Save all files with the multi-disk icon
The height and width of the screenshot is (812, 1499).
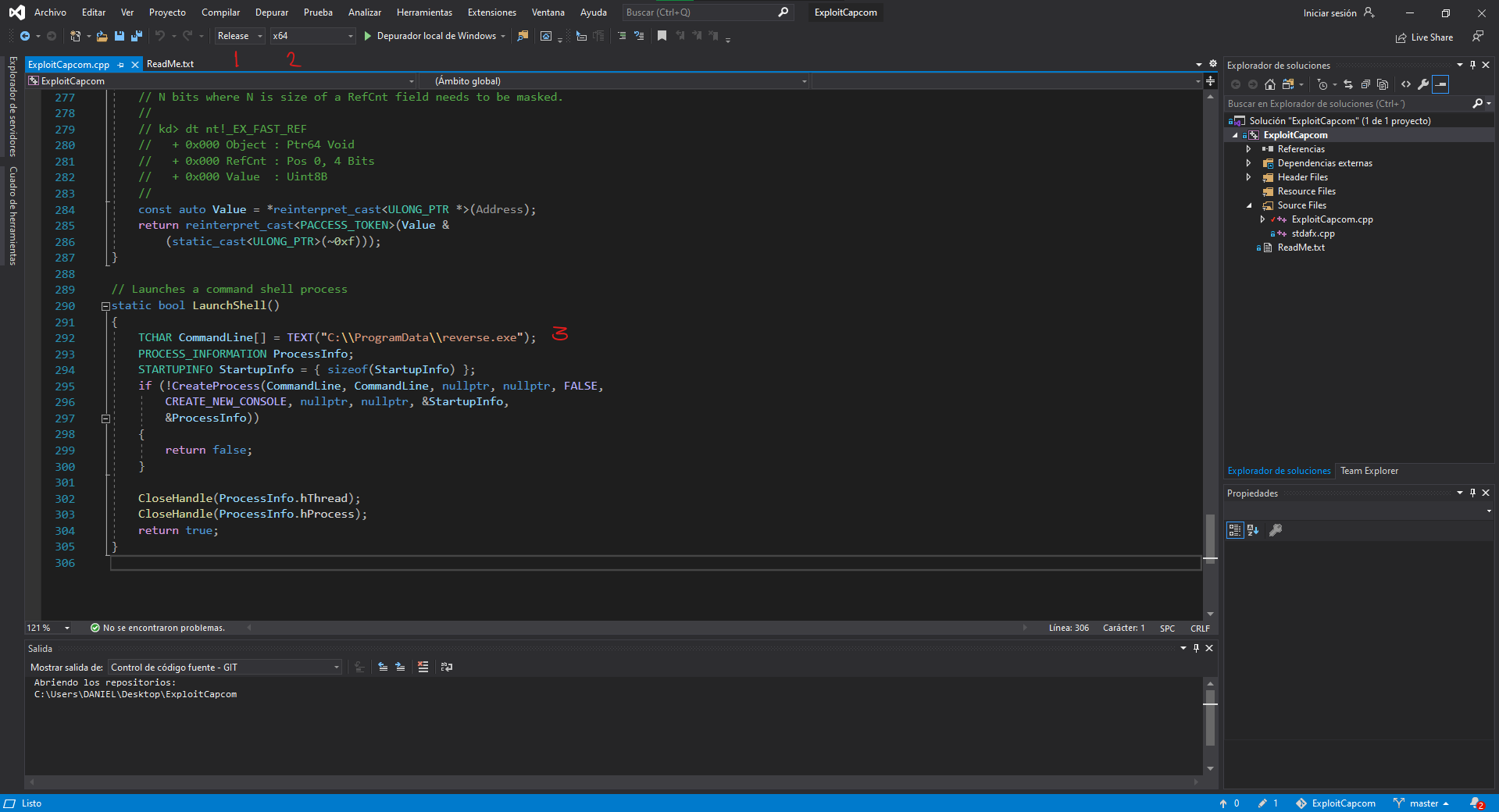pos(137,36)
